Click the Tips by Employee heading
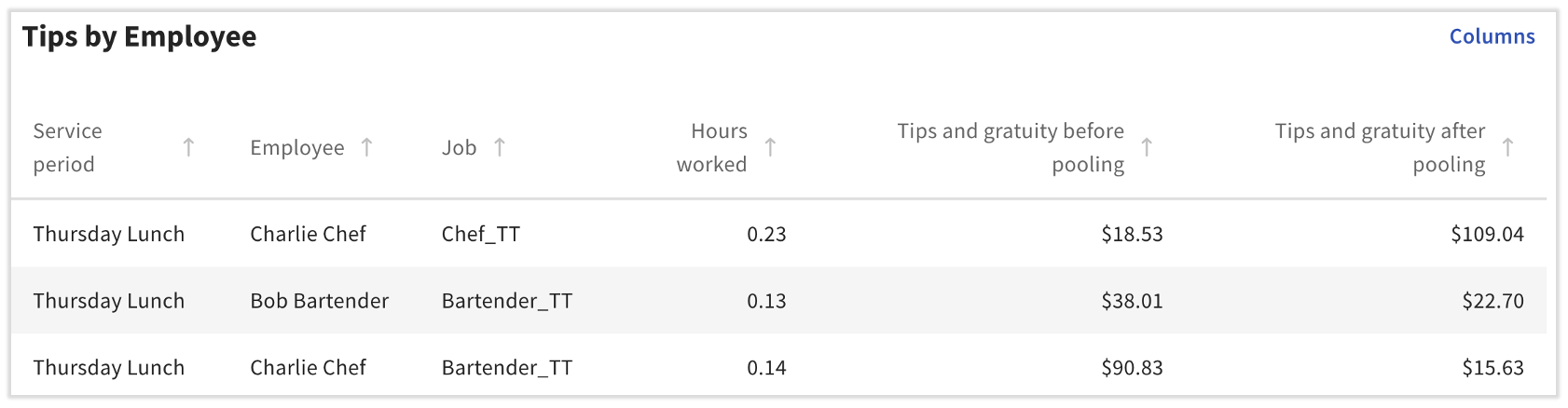This screenshot has width=1568, height=408. tap(139, 36)
